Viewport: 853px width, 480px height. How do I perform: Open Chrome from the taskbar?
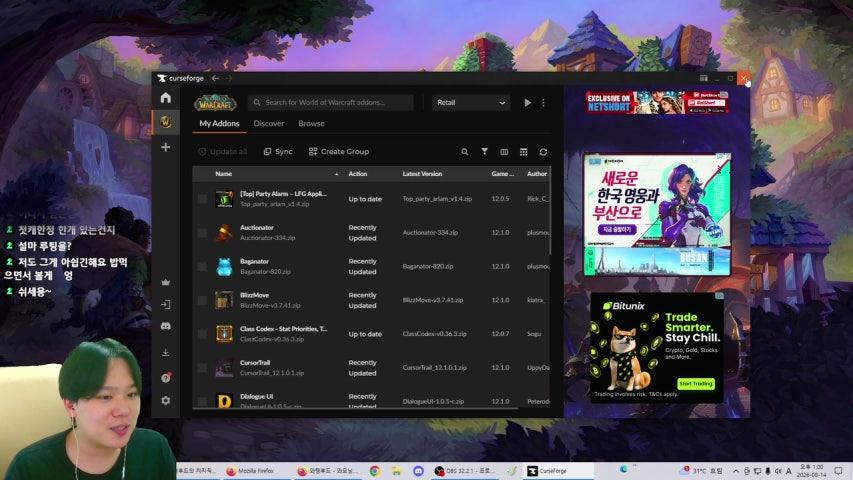click(x=375, y=471)
